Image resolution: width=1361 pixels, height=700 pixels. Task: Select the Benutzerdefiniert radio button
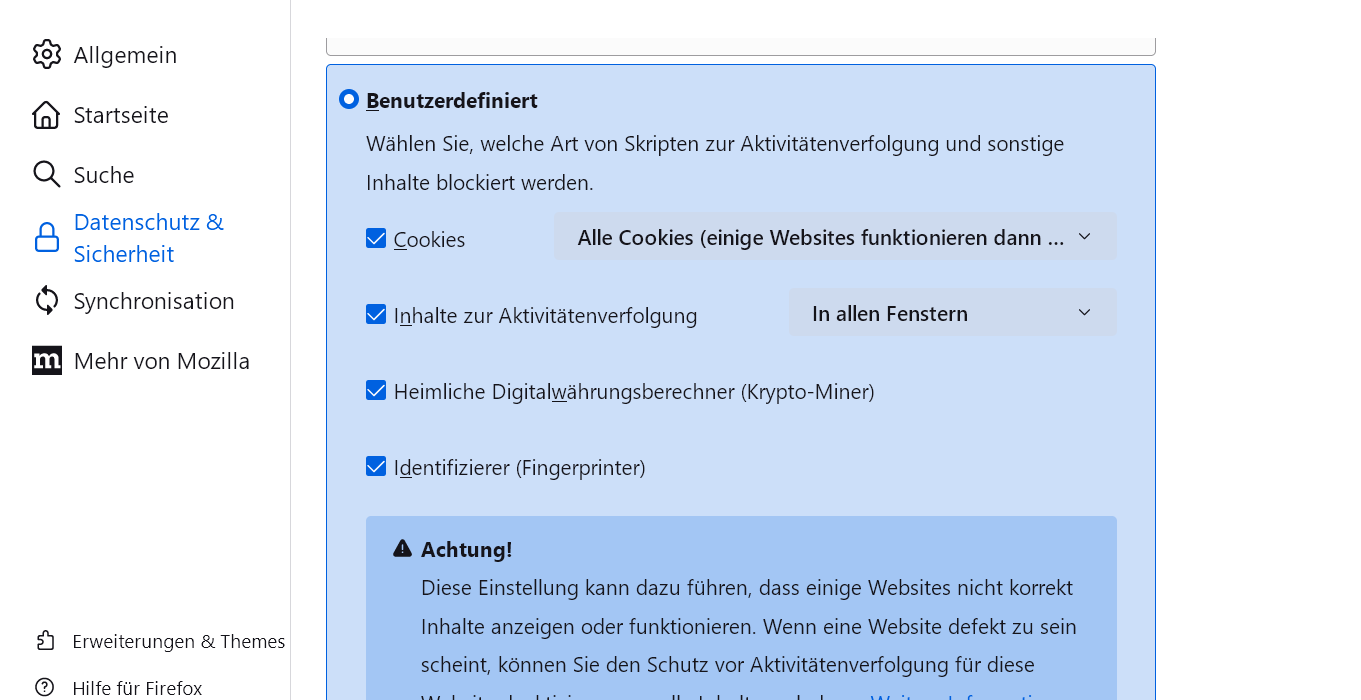pyautogui.click(x=349, y=99)
